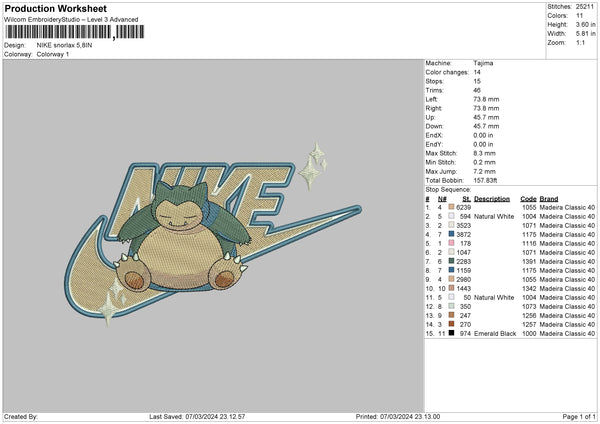Select thread code "1257" in stop 14
600x424 pixels.
click(529, 324)
